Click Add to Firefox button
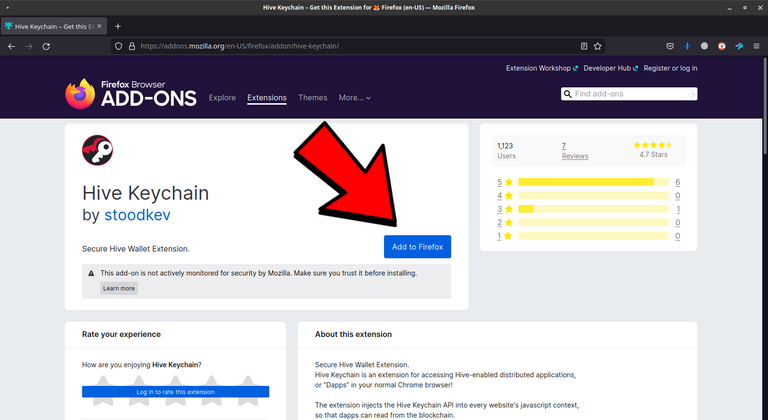The height and width of the screenshot is (420, 768). [x=417, y=247]
